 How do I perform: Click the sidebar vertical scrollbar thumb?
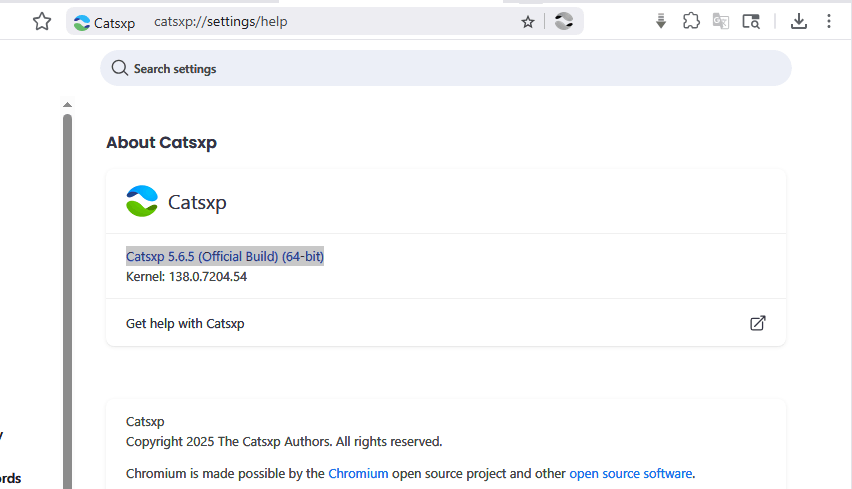[67, 302]
